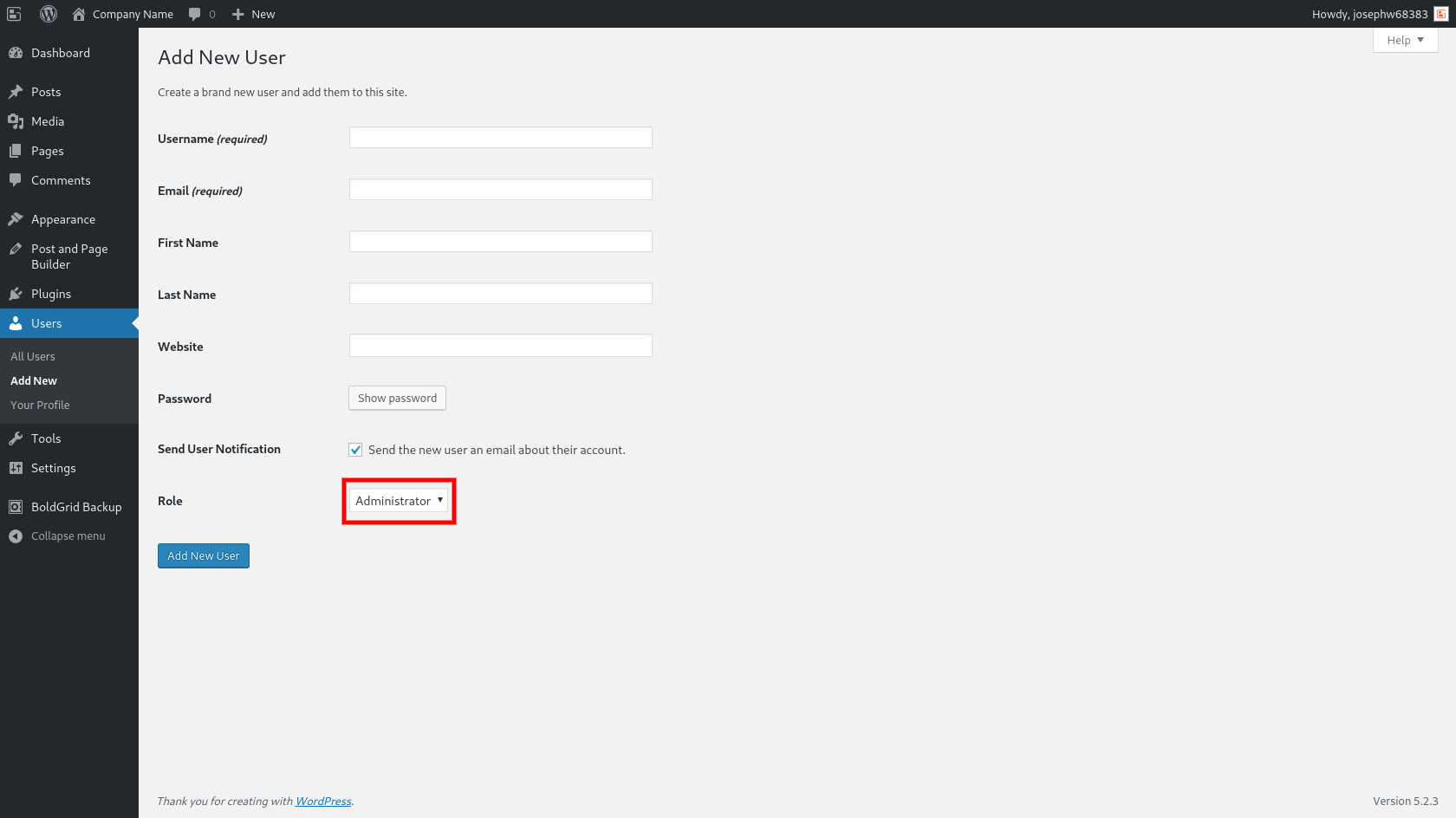The width and height of the screenshot is (1456, 818).
Task: Uncheck Send the new user an email
Action: [x=355, y=449]
